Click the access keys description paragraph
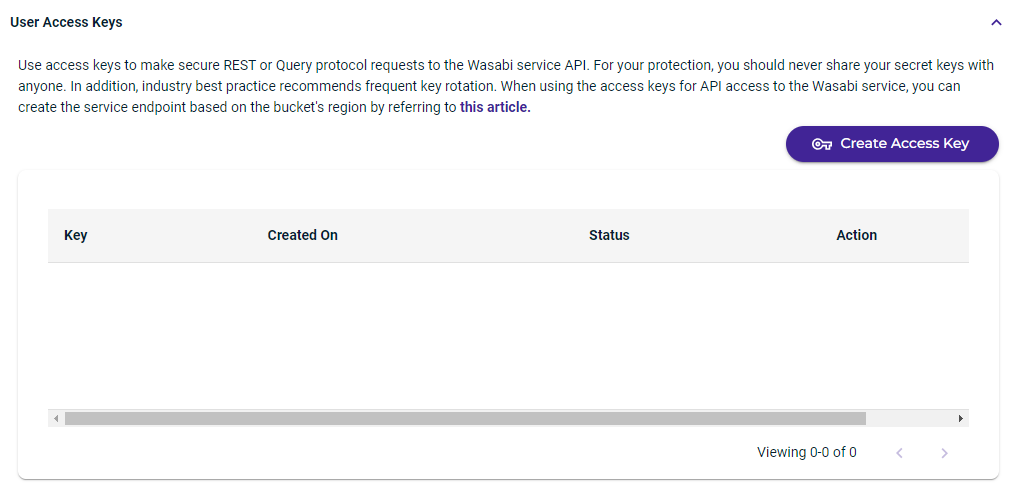 tap(506, 86)
